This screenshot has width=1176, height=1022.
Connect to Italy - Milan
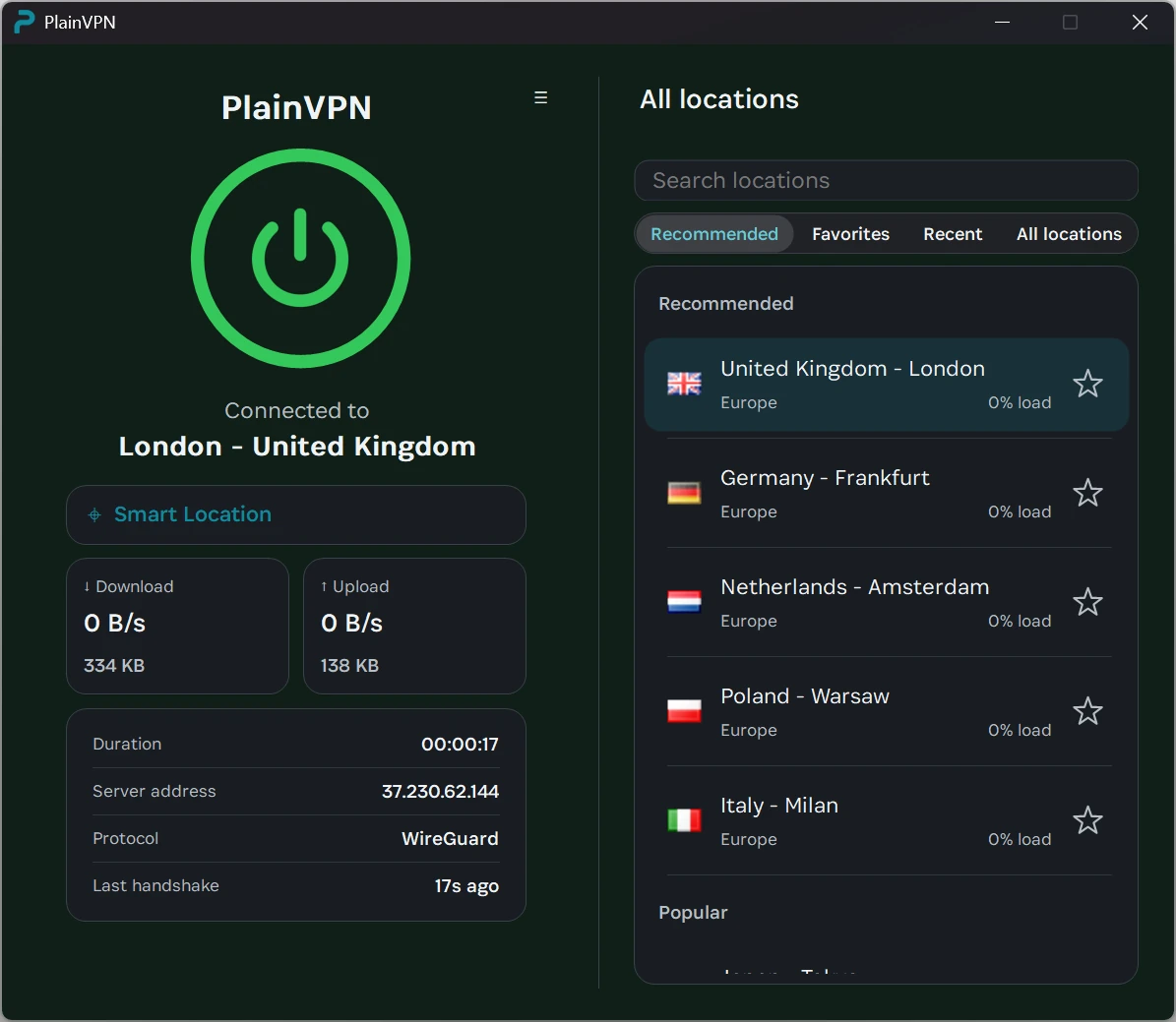point(886,821)
